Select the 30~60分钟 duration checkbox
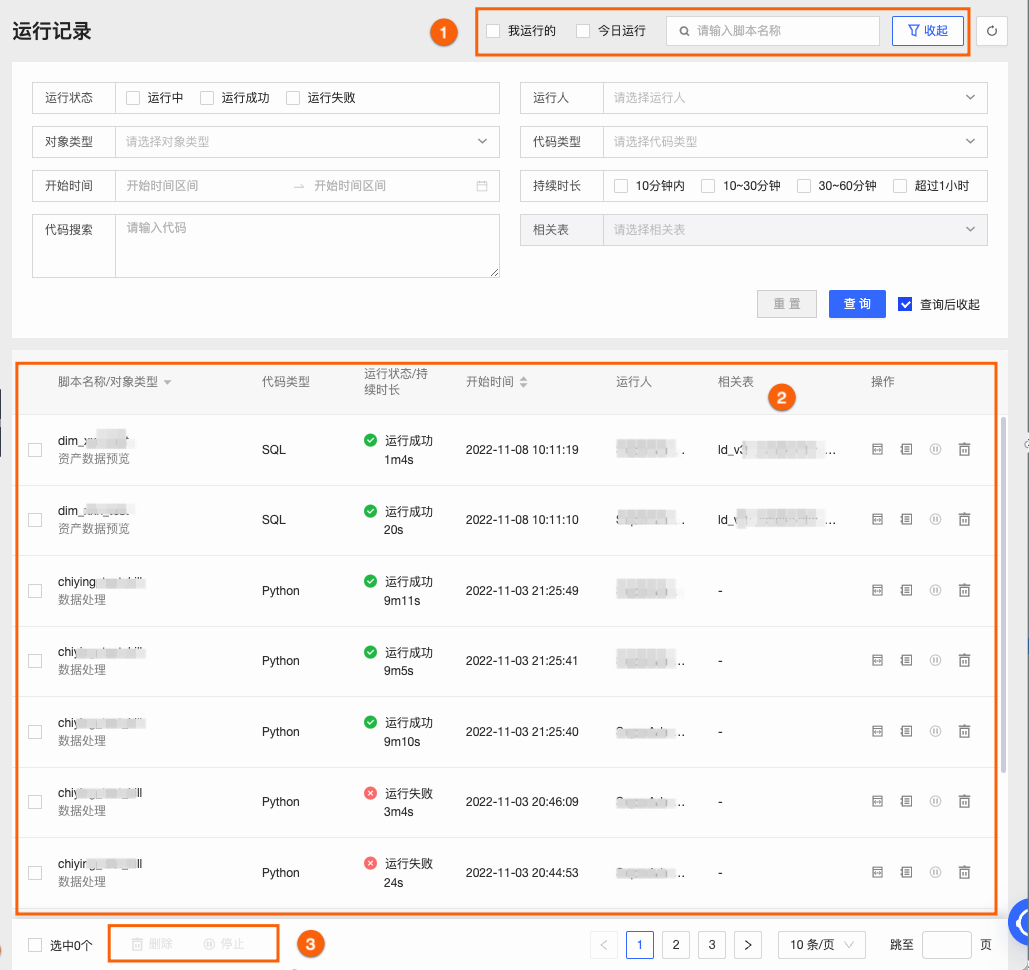The height and width of the screenshot is (970, 1029). pos(804,186)
